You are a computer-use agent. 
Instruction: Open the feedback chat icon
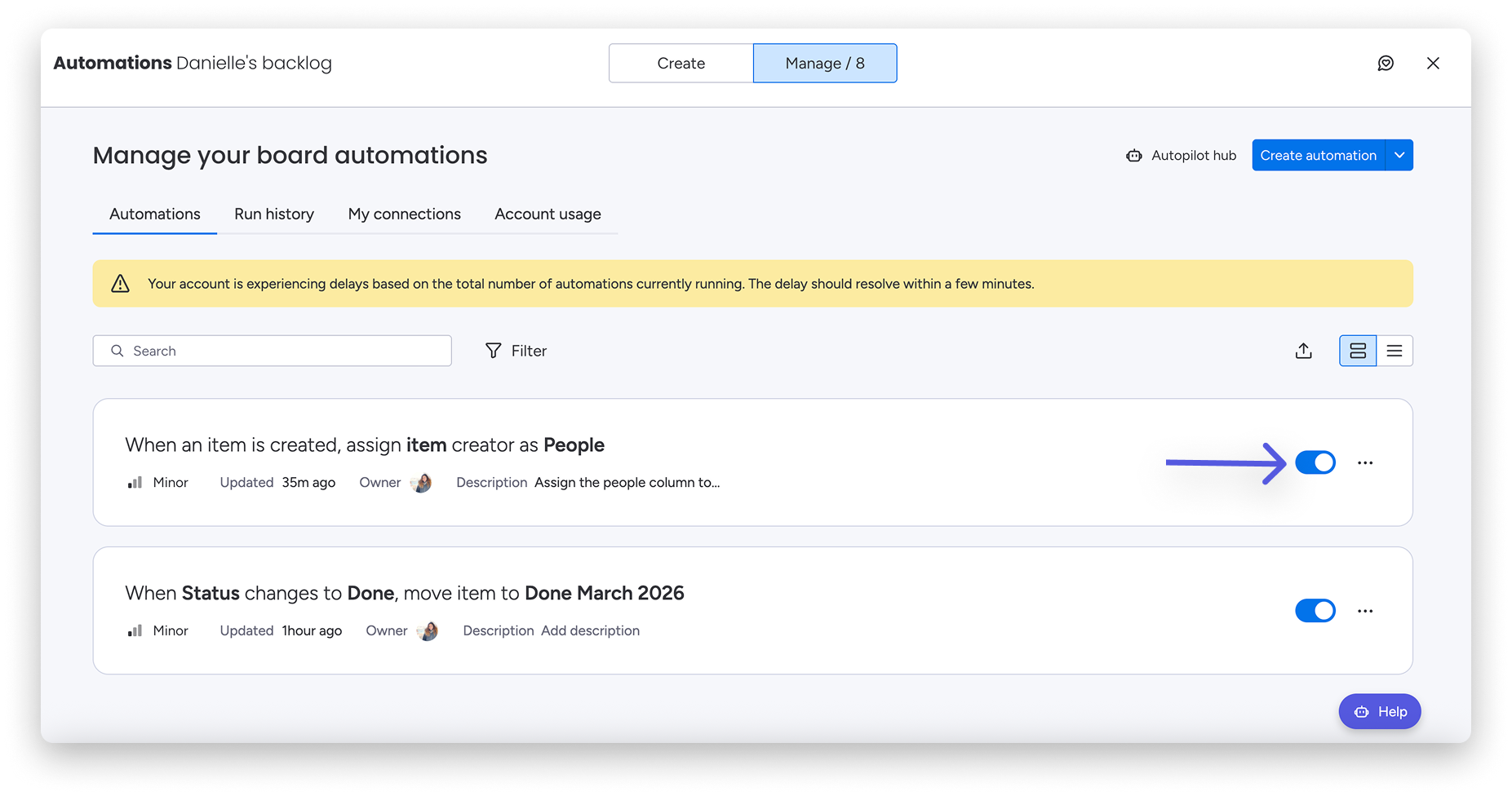(1386, 63)
